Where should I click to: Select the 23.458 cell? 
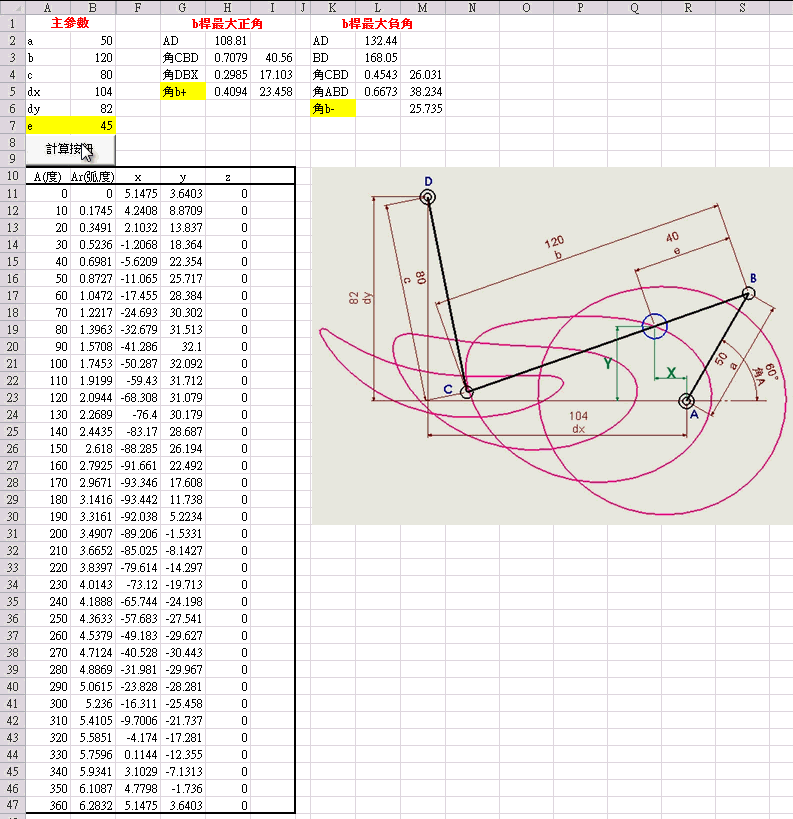(273, 92)
